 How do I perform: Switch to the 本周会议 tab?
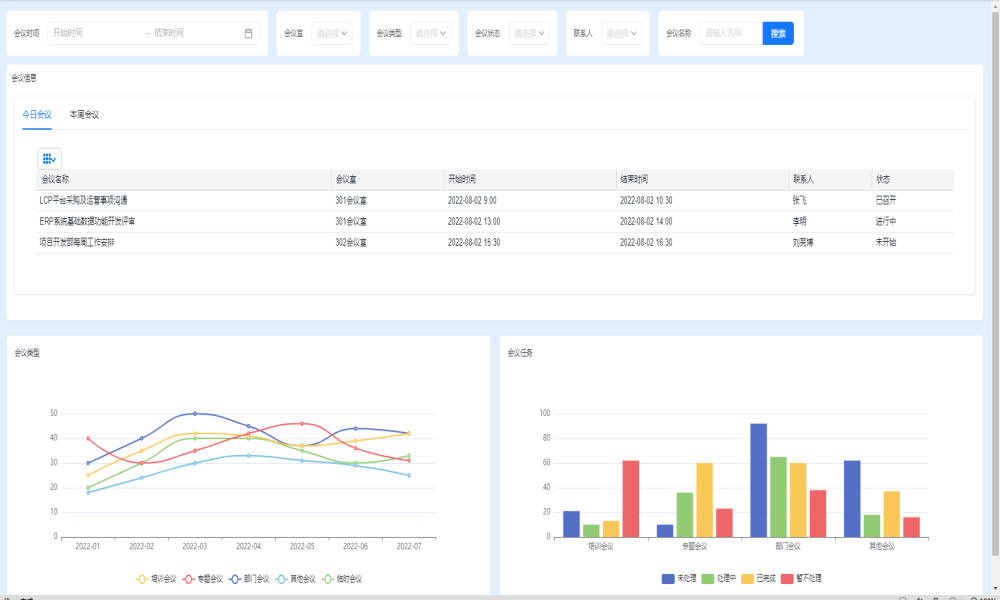pyautogui.click(x=84, y=115)
